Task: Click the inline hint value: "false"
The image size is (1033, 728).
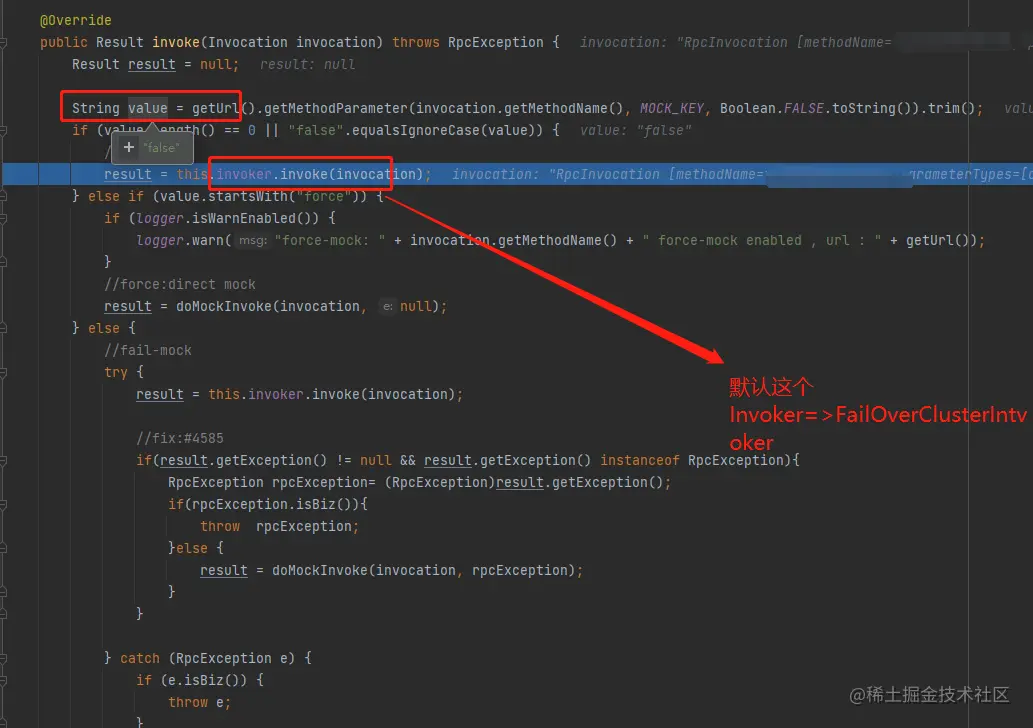Action: [636, 130]
